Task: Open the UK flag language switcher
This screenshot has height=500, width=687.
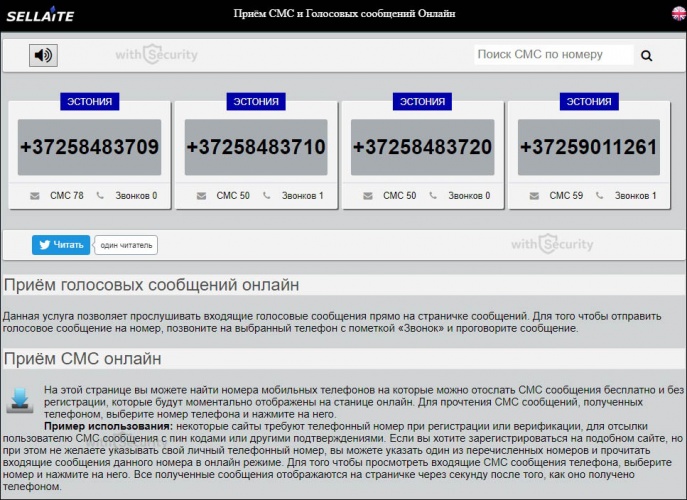Action: 678,14
